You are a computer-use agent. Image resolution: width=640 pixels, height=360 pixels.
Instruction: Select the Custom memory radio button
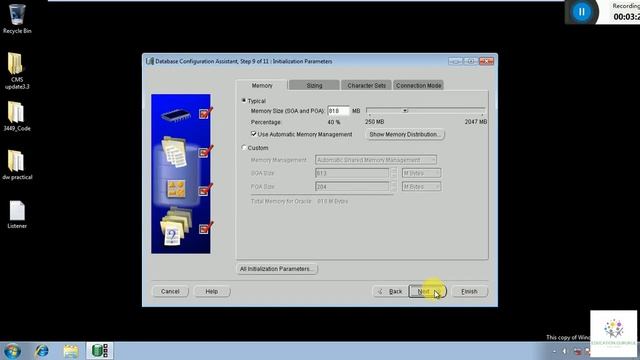tap(244, 147)
